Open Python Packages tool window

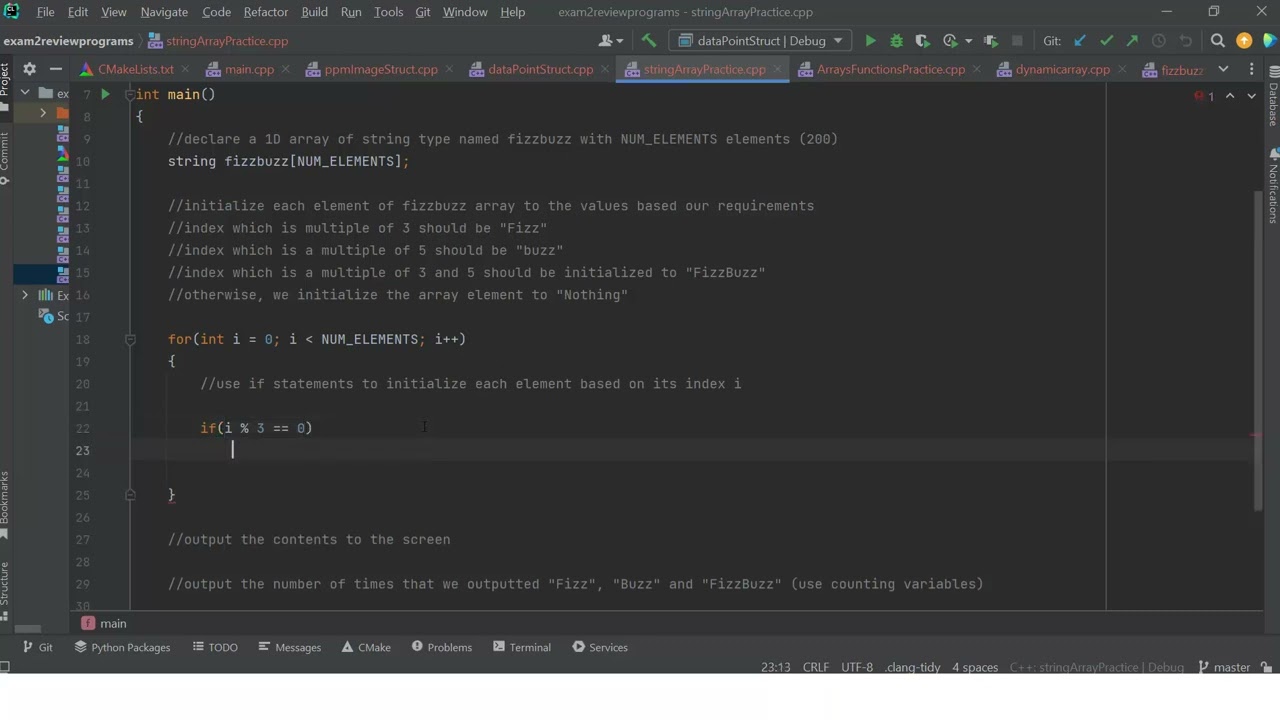pos(122,647)
